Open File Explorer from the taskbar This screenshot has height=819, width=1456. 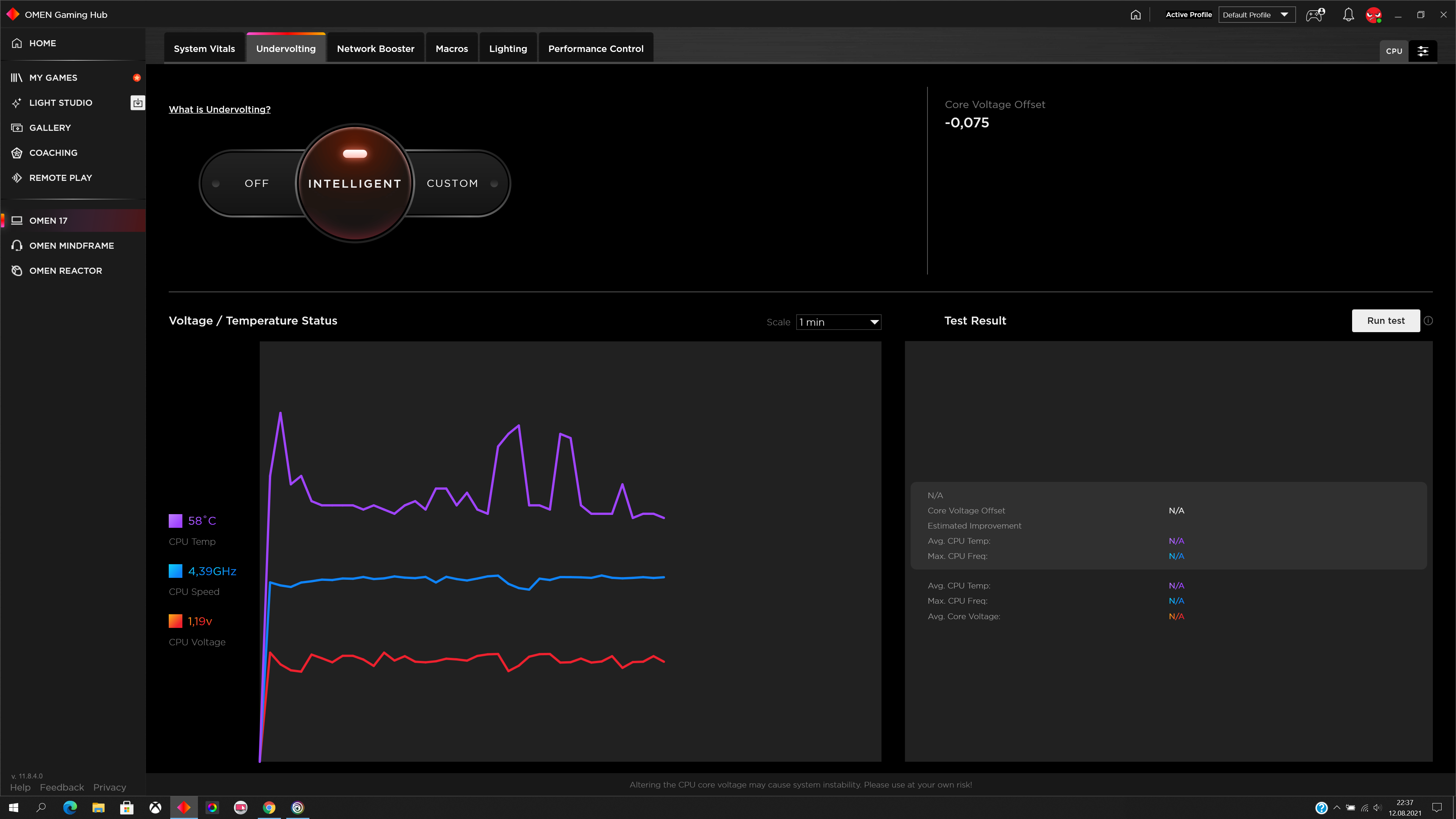pyautogui.click(x=98, y=808)
